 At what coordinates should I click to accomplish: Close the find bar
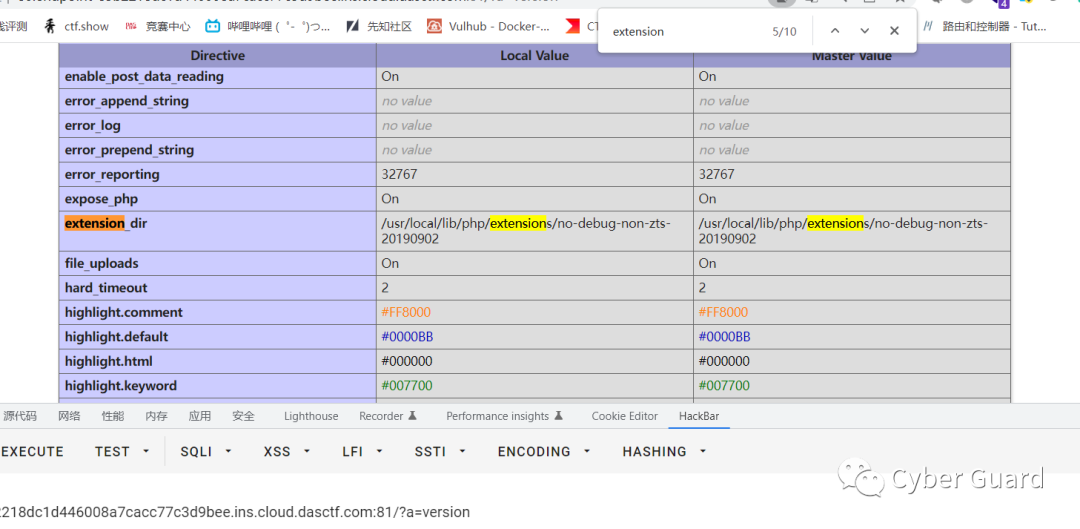point(894,31)
